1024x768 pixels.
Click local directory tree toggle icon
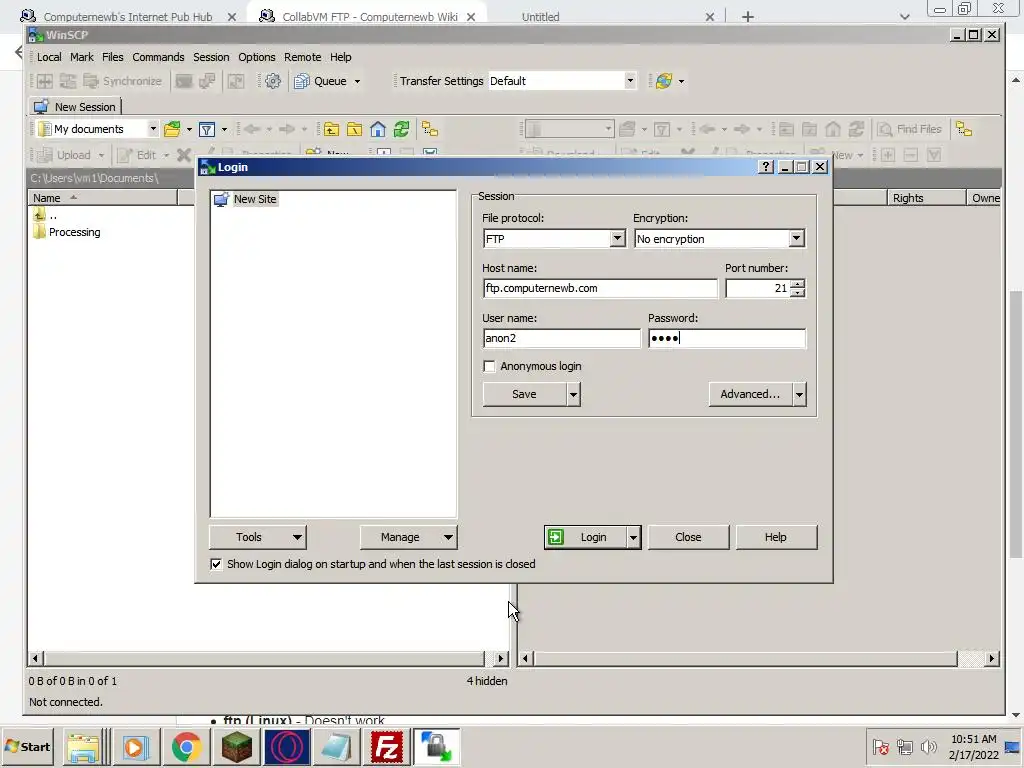pos(430,129)
